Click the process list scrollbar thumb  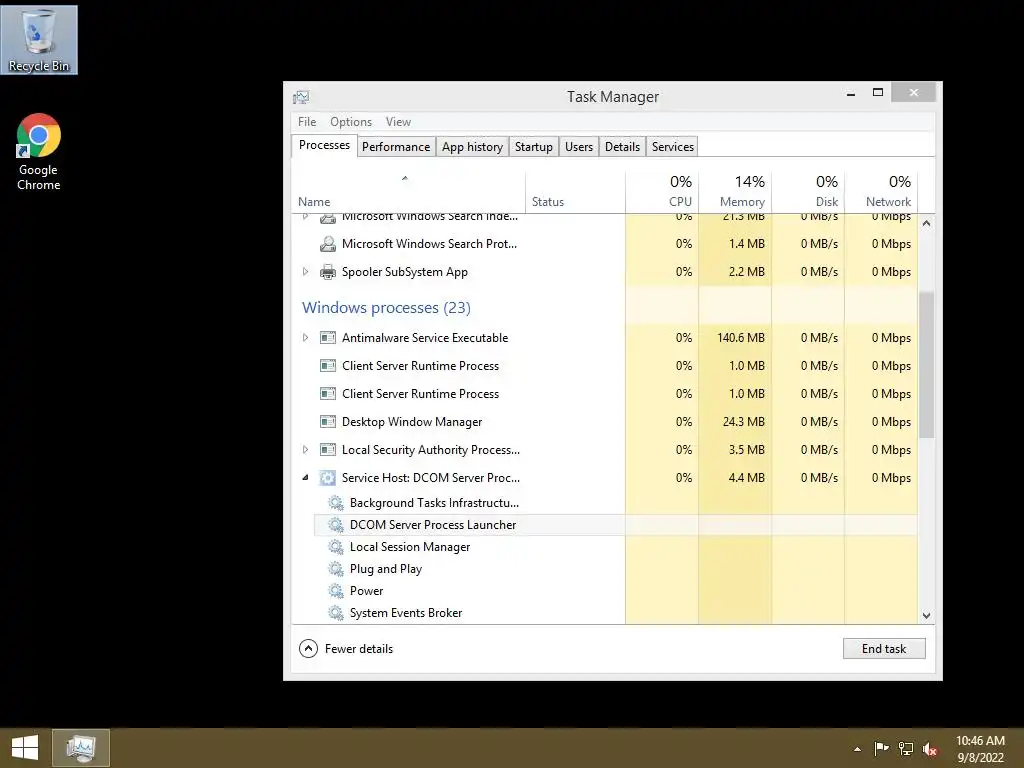point(926,364)
